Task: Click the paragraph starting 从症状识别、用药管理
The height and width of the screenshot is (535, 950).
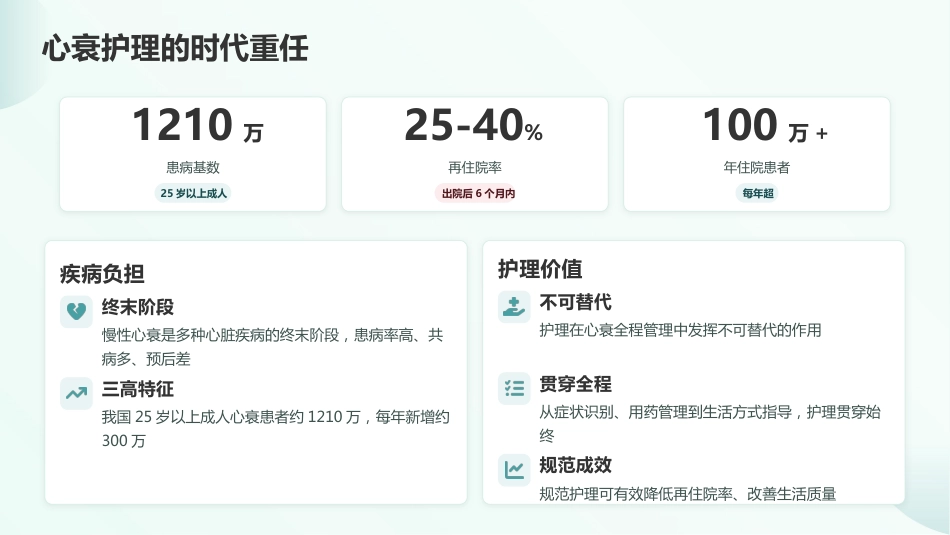Action: pos(710,424)
